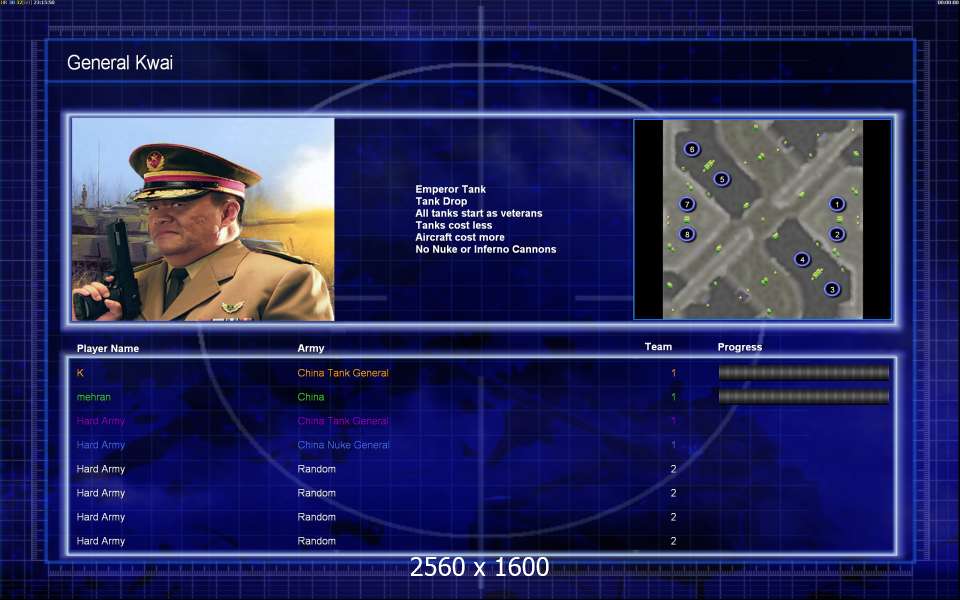960x600 pixels.
Task: Select start position marker 8 on the map
Action: click(687, 234)
